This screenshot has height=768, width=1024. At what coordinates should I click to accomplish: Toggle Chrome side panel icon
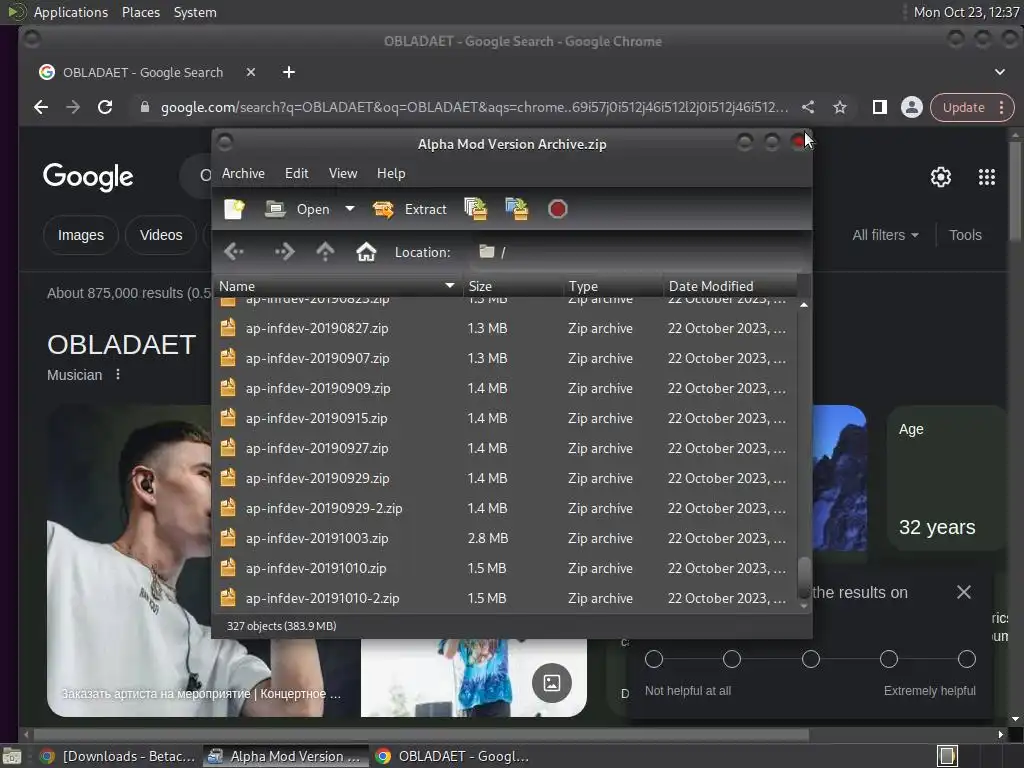click(880, 107)
